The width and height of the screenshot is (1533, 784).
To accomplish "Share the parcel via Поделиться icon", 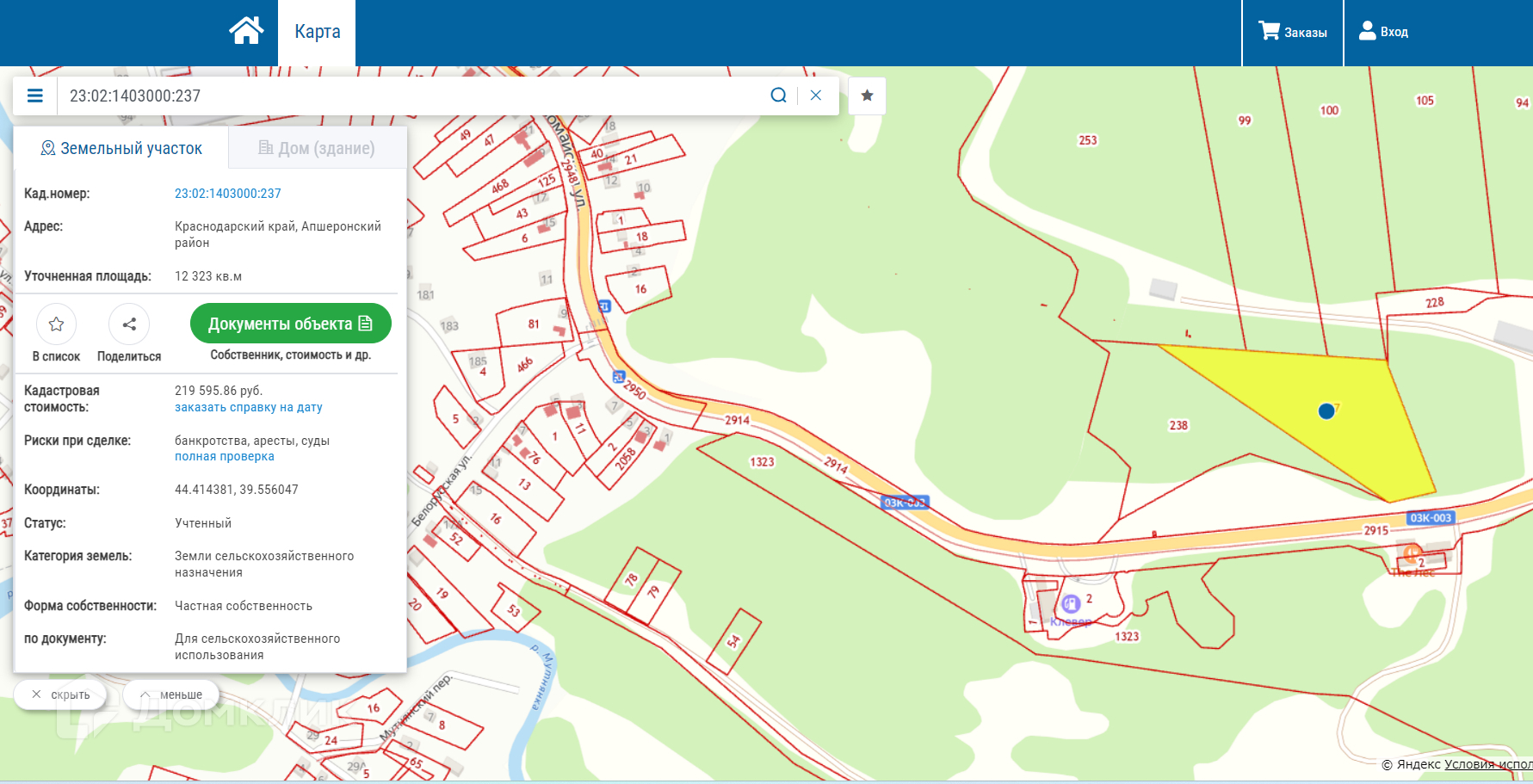I will (129, 324).
